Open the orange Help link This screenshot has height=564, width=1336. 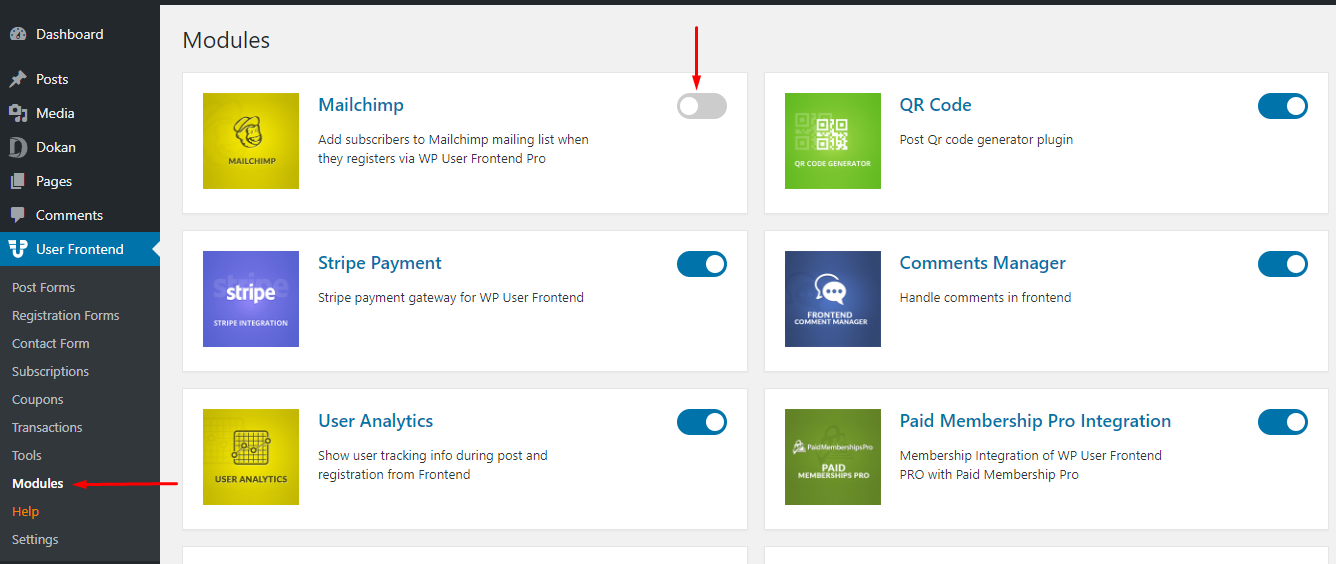coord(26,511)
